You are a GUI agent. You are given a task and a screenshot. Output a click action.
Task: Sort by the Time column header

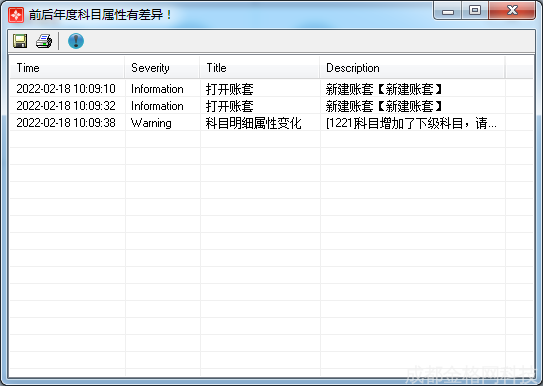(x=67, y=68)
